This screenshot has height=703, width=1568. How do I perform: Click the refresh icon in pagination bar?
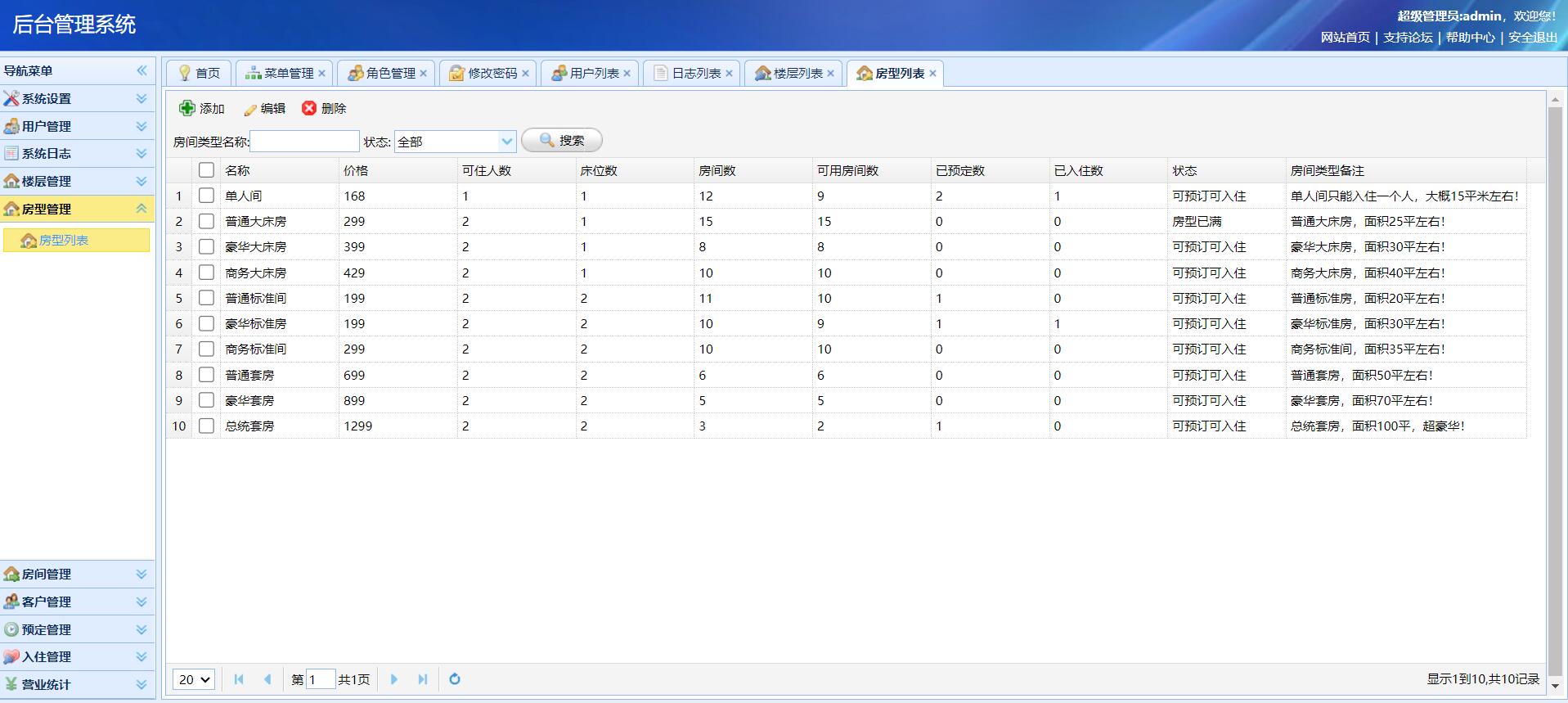(455, 679)
